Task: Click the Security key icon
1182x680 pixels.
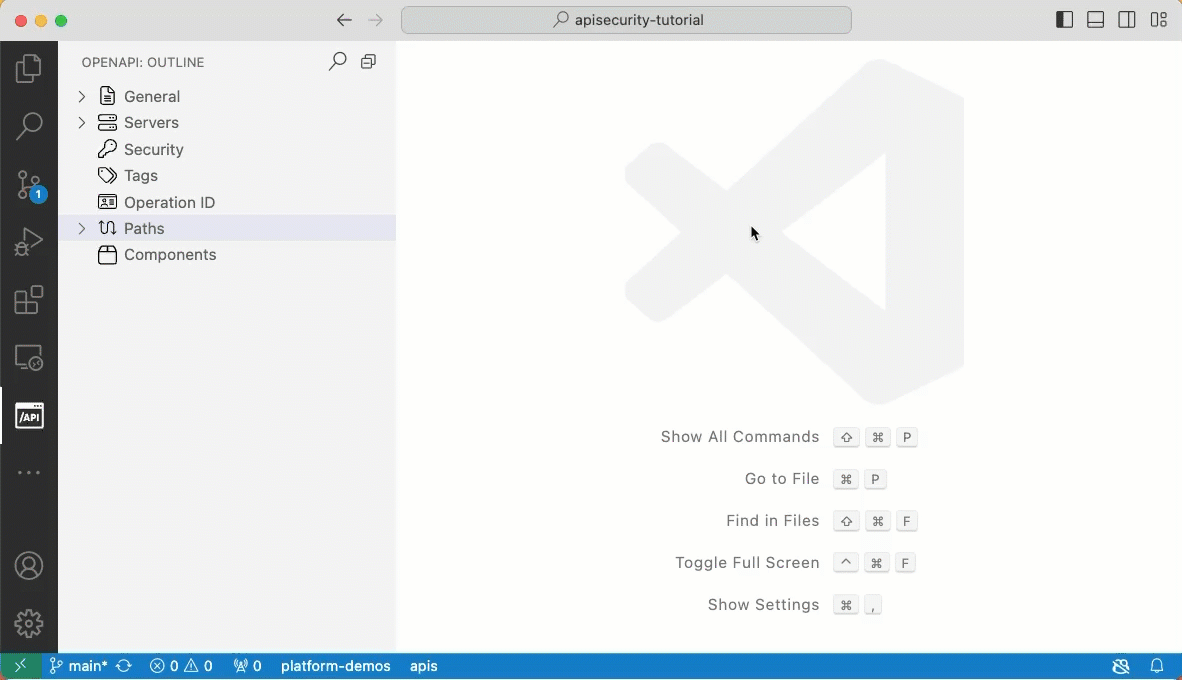Action: 107,149
